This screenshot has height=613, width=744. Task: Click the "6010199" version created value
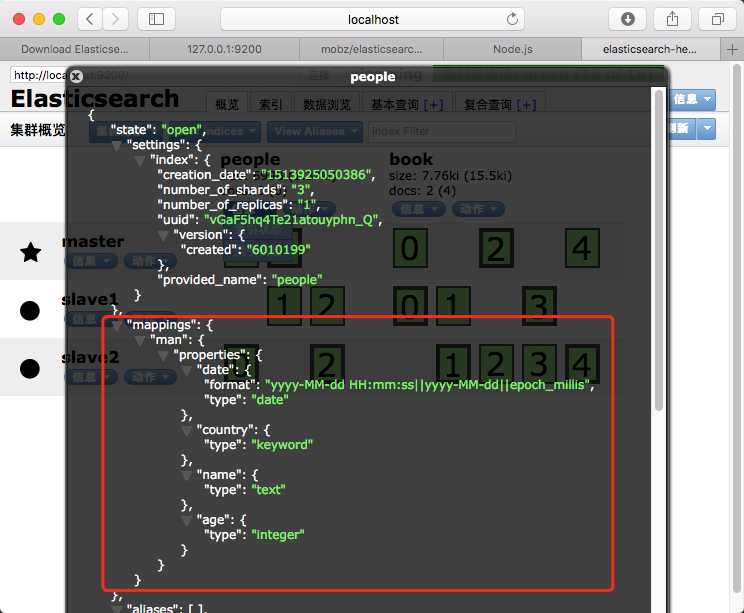tap(279, 250)
